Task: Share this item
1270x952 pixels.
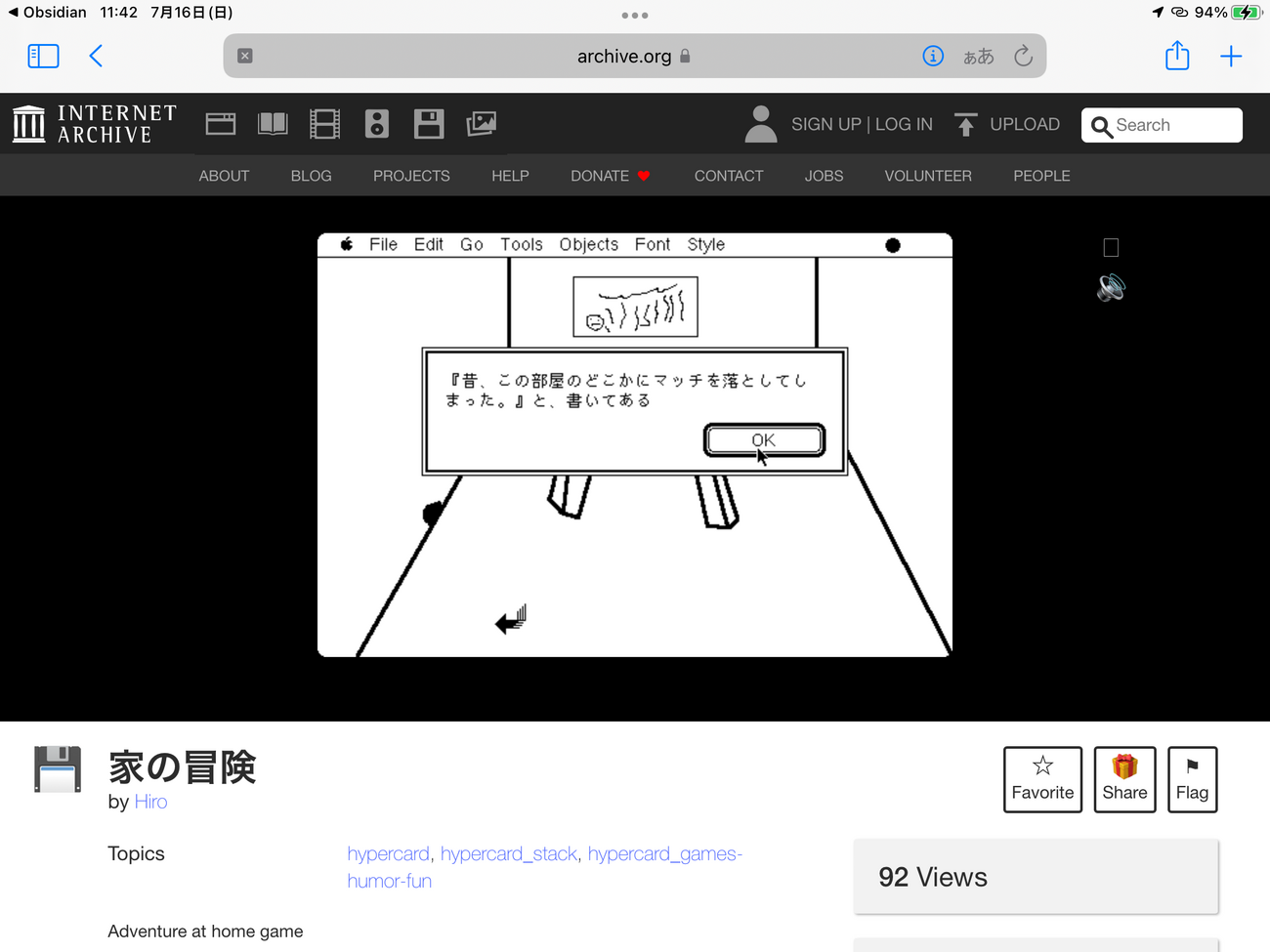Action: click(1124, 779)
